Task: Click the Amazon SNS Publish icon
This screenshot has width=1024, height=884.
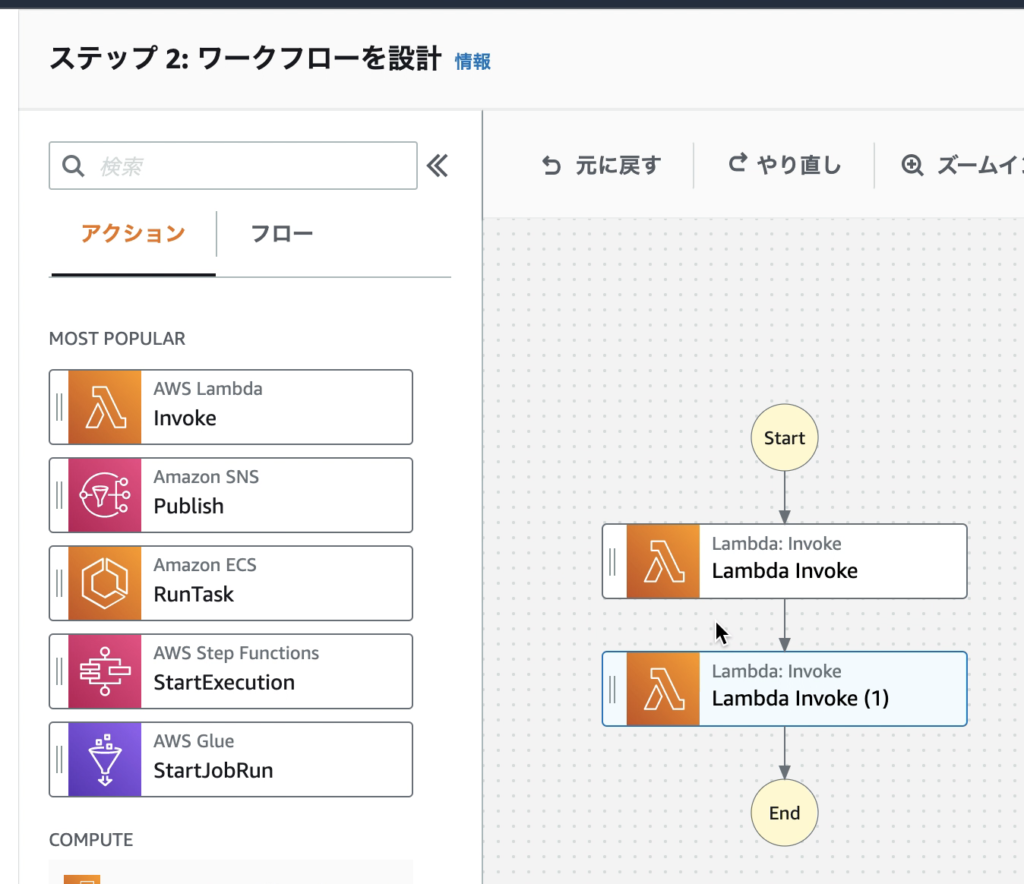Action: 104,496
